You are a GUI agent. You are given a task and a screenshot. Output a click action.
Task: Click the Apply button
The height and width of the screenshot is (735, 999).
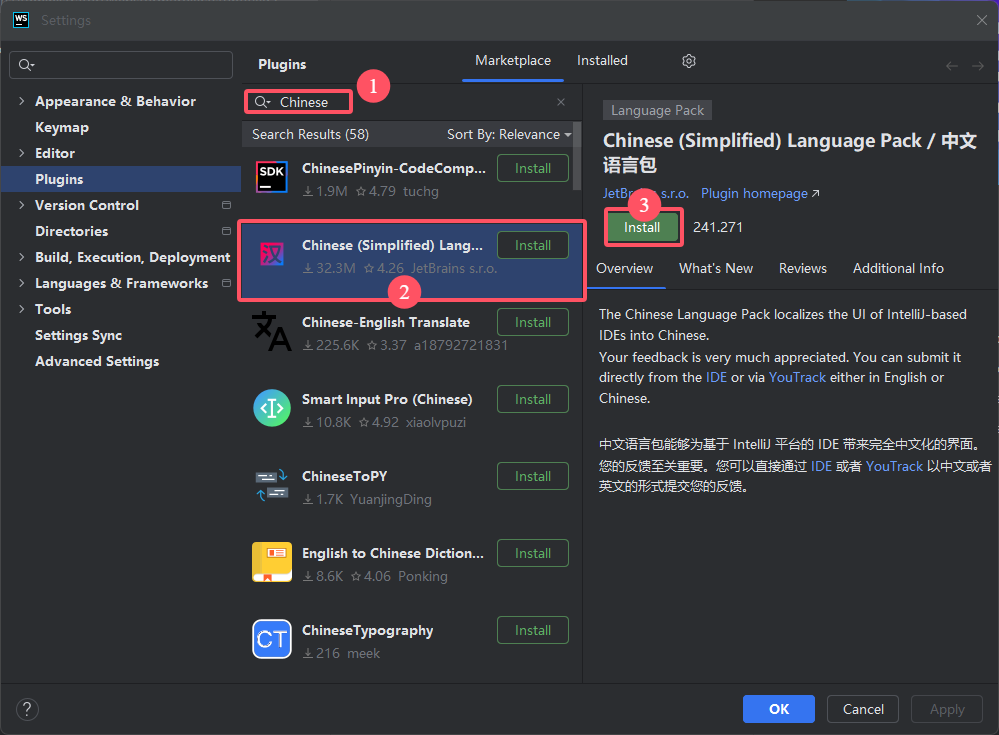tap(947, 709)
